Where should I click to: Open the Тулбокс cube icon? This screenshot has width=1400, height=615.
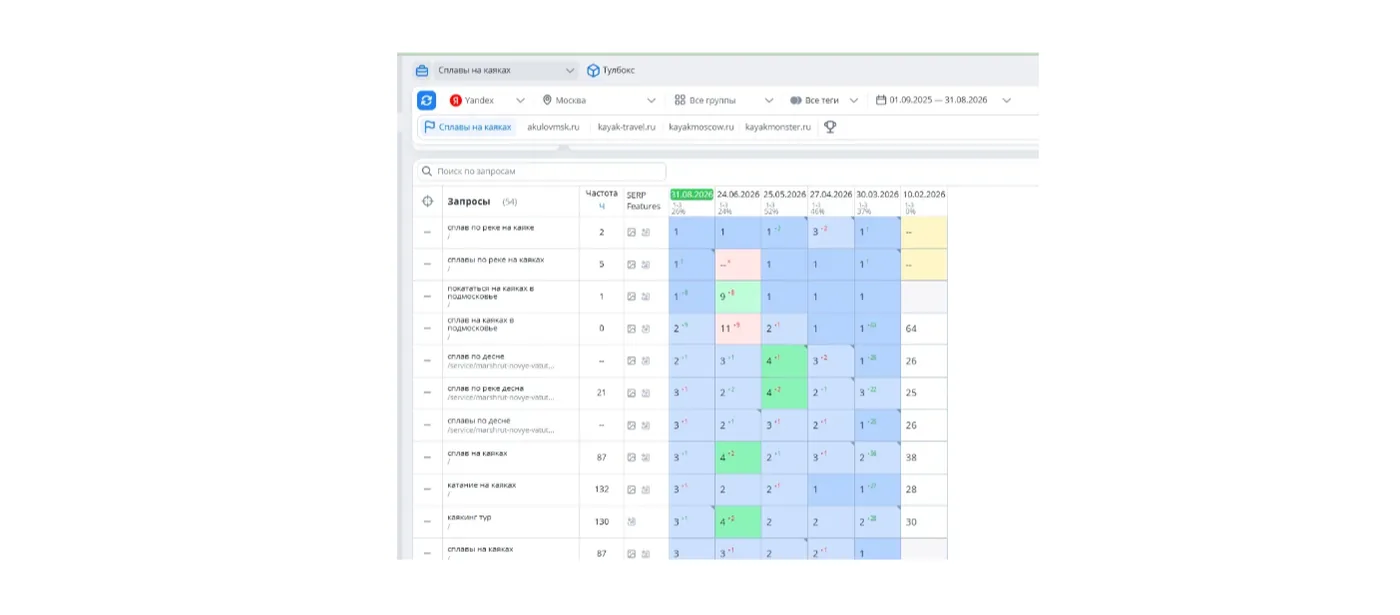(593, 71)
